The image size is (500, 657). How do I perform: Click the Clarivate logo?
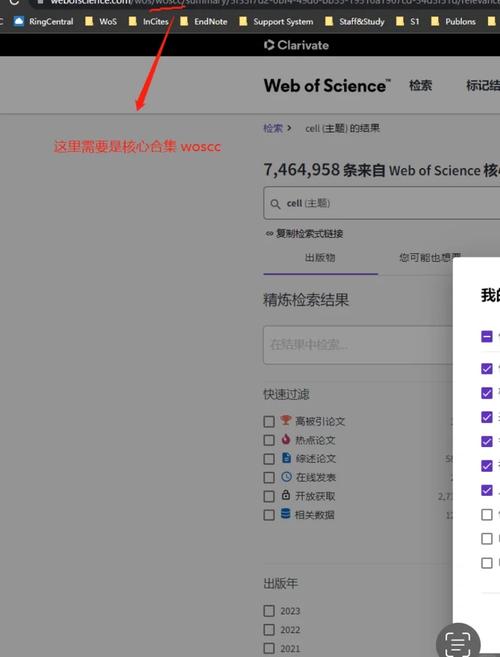point(296,45)
